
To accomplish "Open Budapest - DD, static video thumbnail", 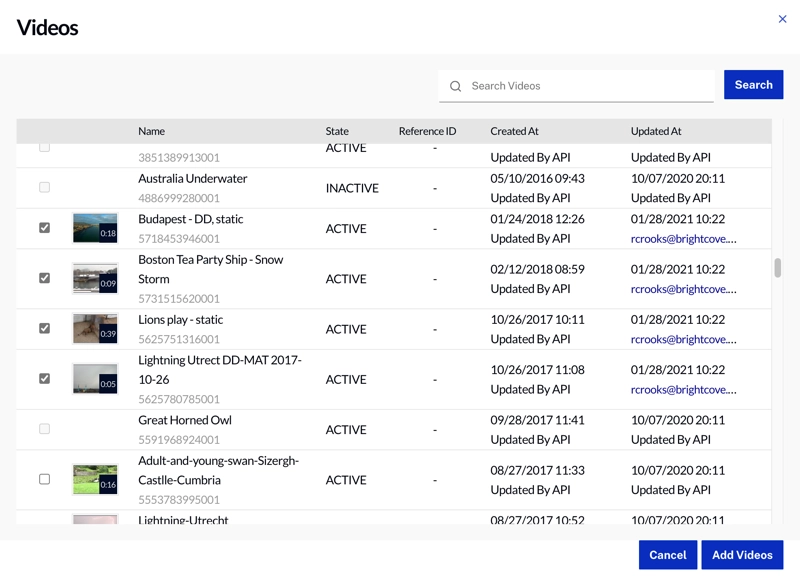I will [95, 228].
